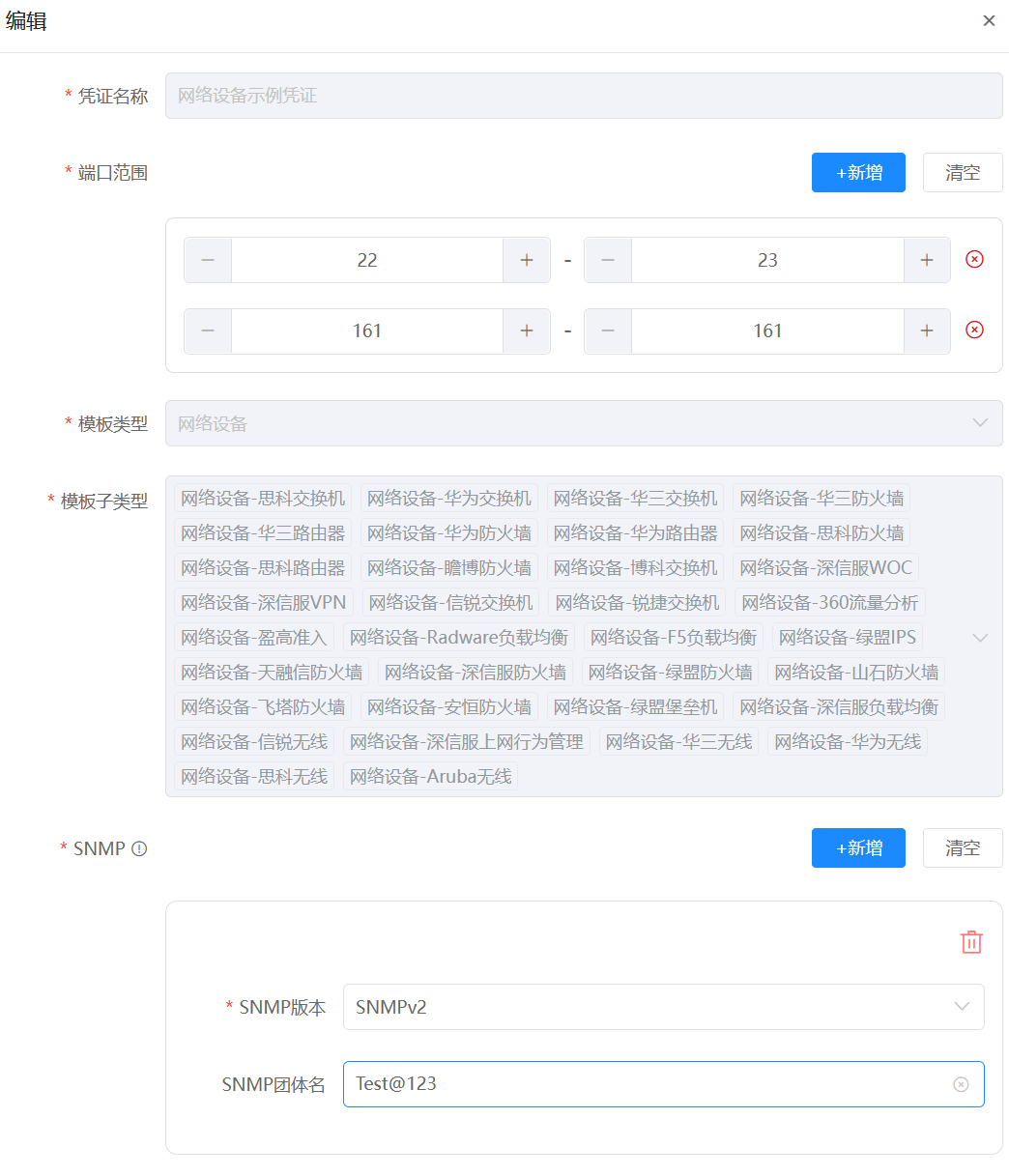The height and width of the screenshot is (1176, 1009).
Task: Remove the 161-161 port range row
Action: pos(974,330)
